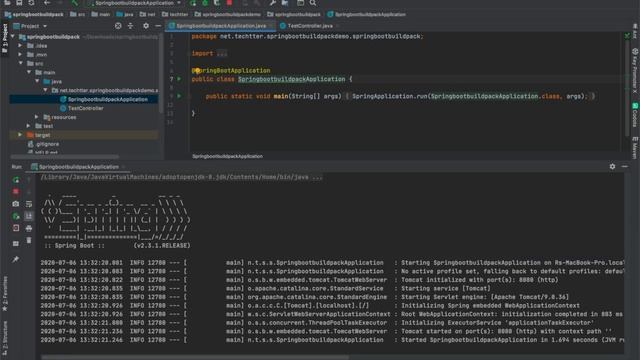
Task: Open the run configuration dropdown SpringbootbuildpackApplication
Action: (x=134, y=3)
